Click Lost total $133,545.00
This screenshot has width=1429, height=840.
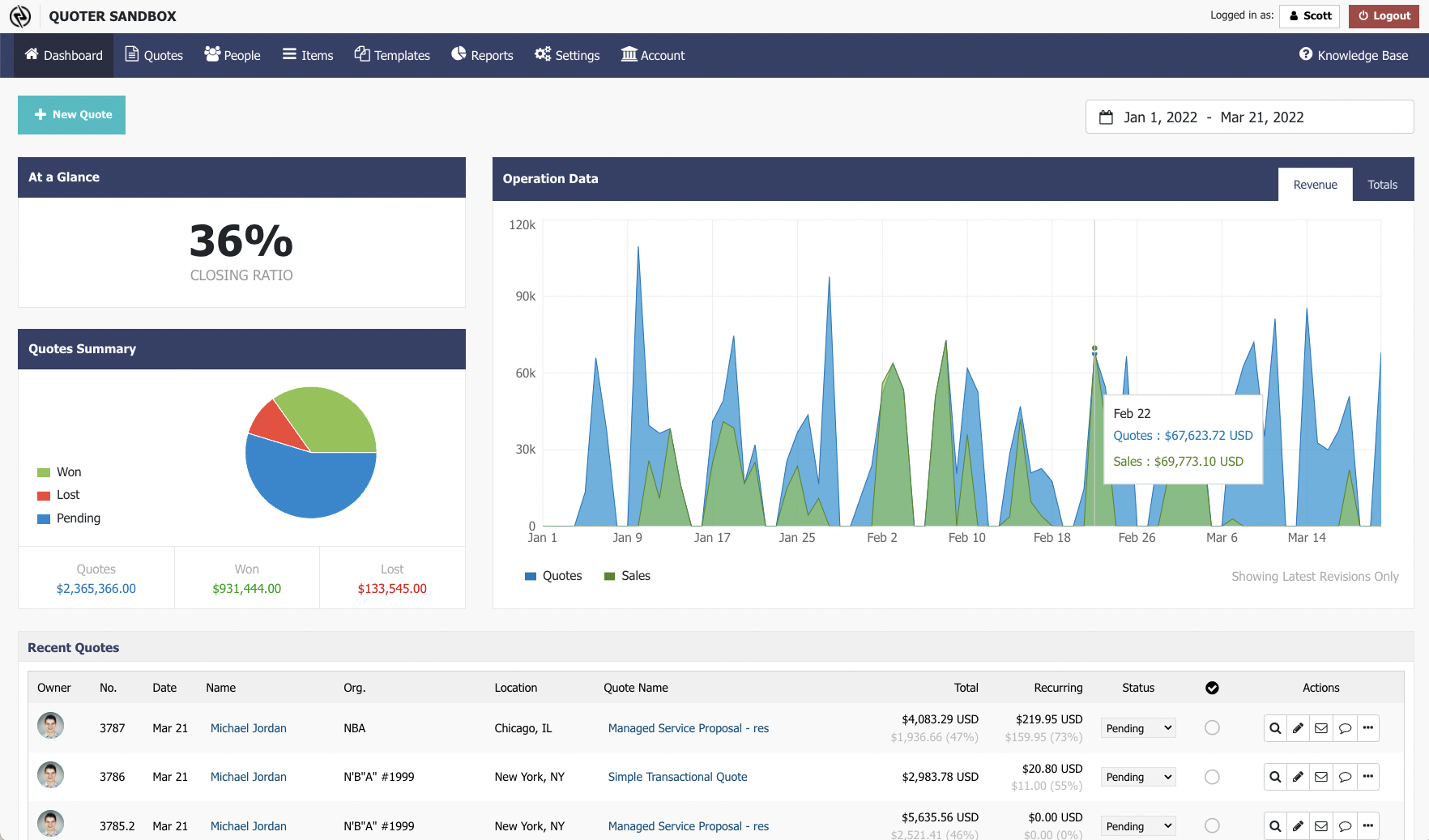[392, 589]
